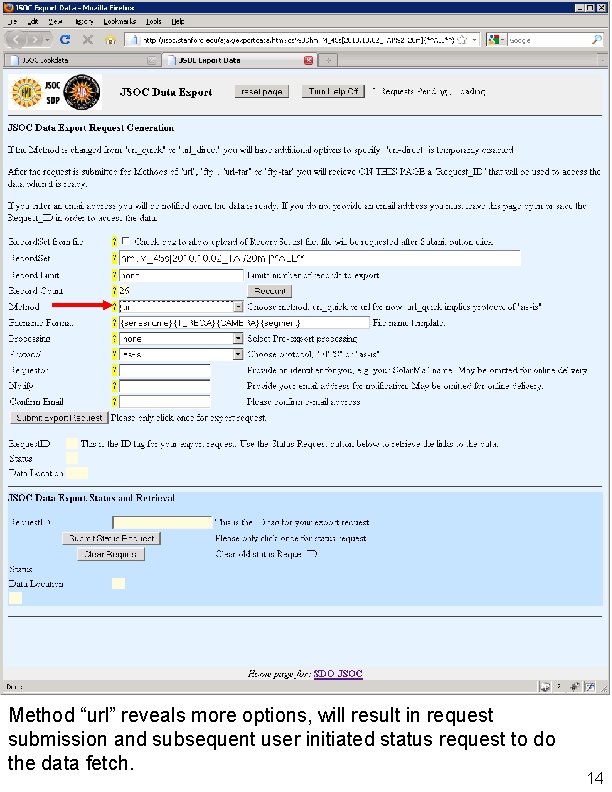Image resolution: width=612 pixels, height=792 pixels.
Task: Click the help icon beside Processing
Action: [114, 338]
